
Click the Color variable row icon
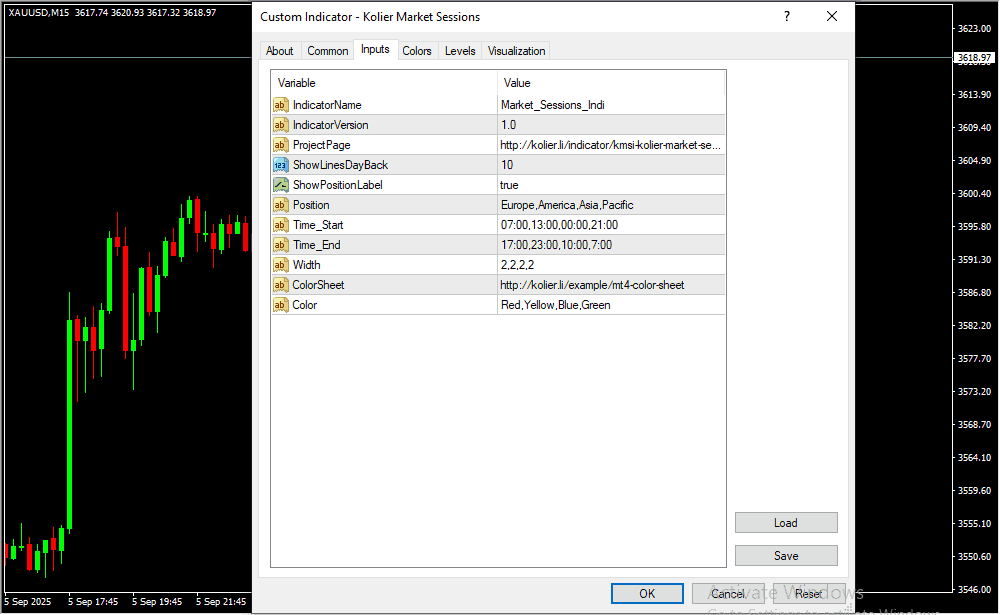point(280,305)
